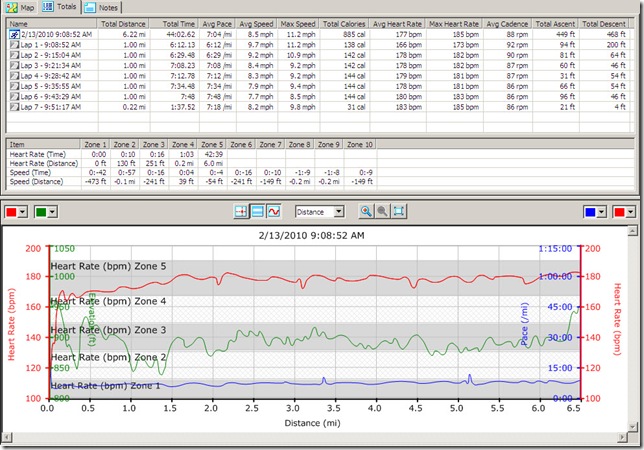Click the zoom to fit icon
This screenshot has height=450, width=644.
(399, 211)
